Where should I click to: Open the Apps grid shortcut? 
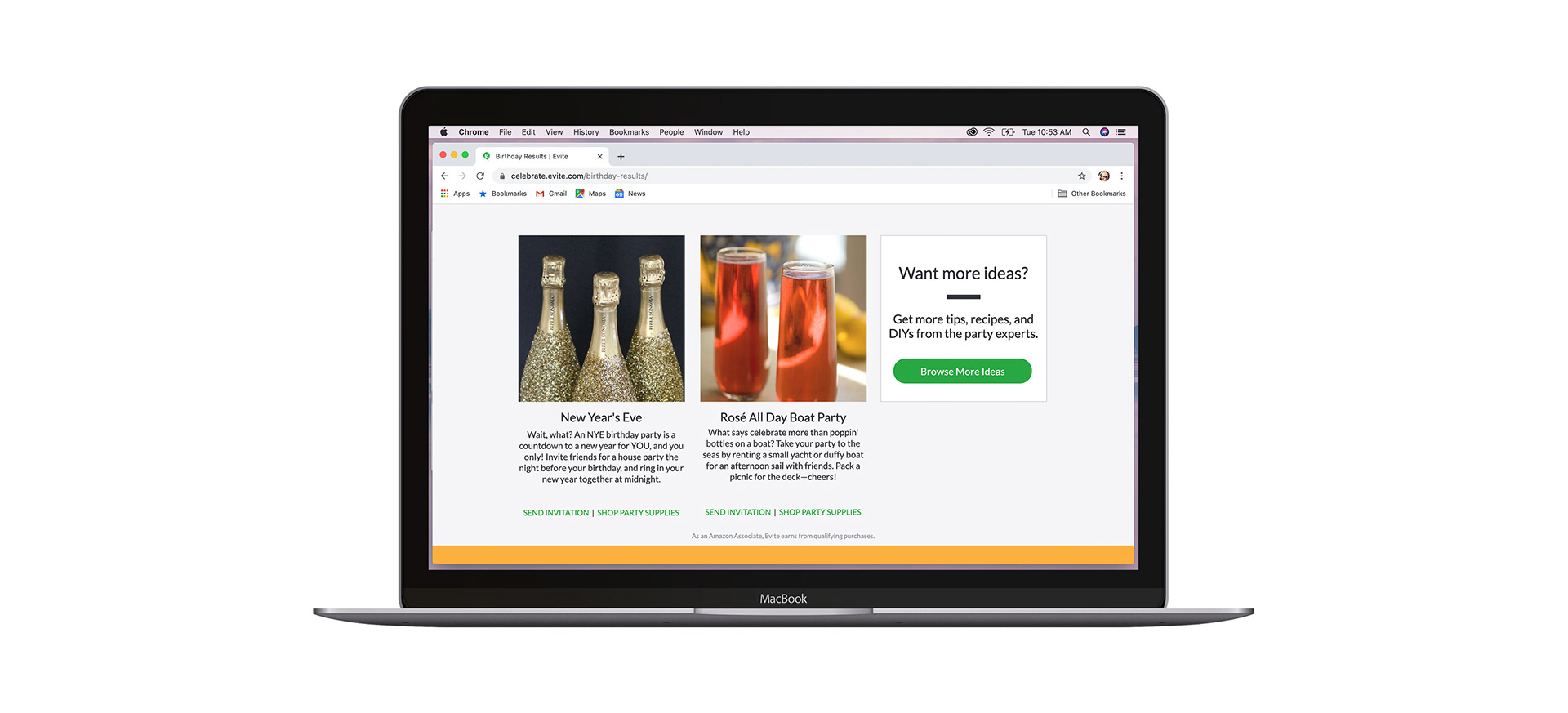[455, 194]
